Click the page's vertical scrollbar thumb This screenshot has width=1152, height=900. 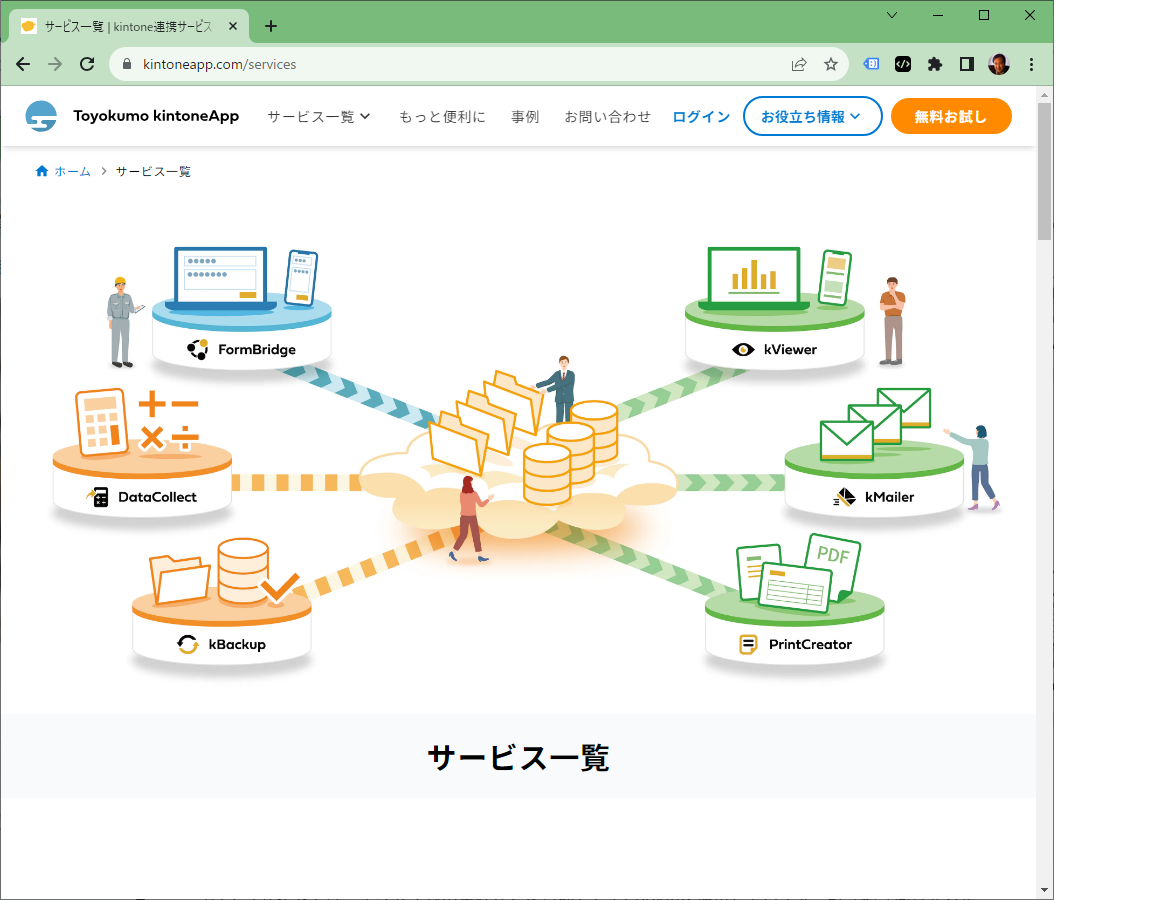tap(1044, 170)
